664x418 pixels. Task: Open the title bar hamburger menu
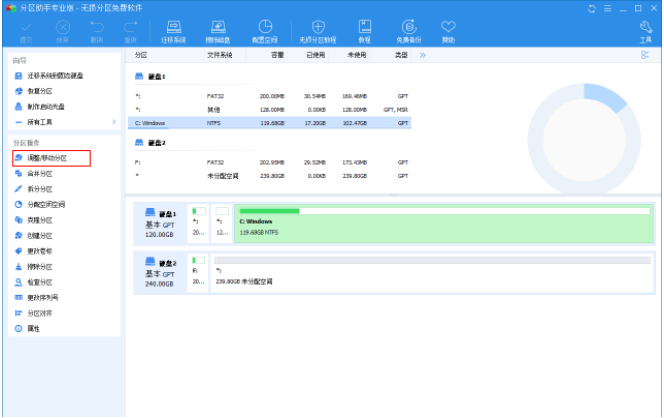608,8
